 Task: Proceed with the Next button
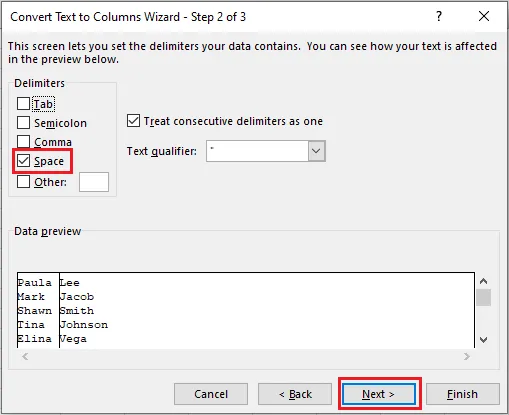(x=379, y=394)
